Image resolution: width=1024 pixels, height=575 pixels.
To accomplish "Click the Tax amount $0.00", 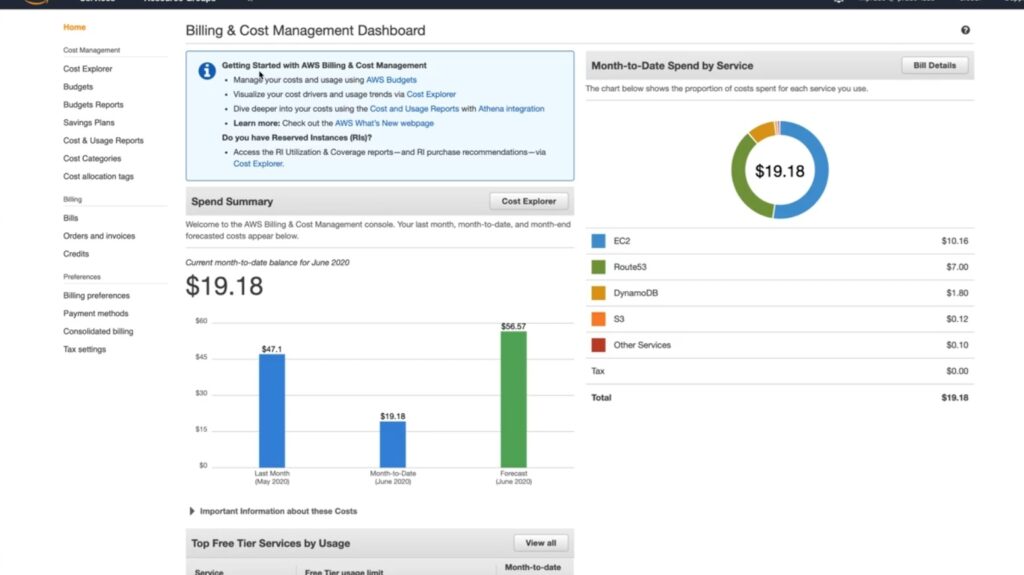I will (957, 371).
